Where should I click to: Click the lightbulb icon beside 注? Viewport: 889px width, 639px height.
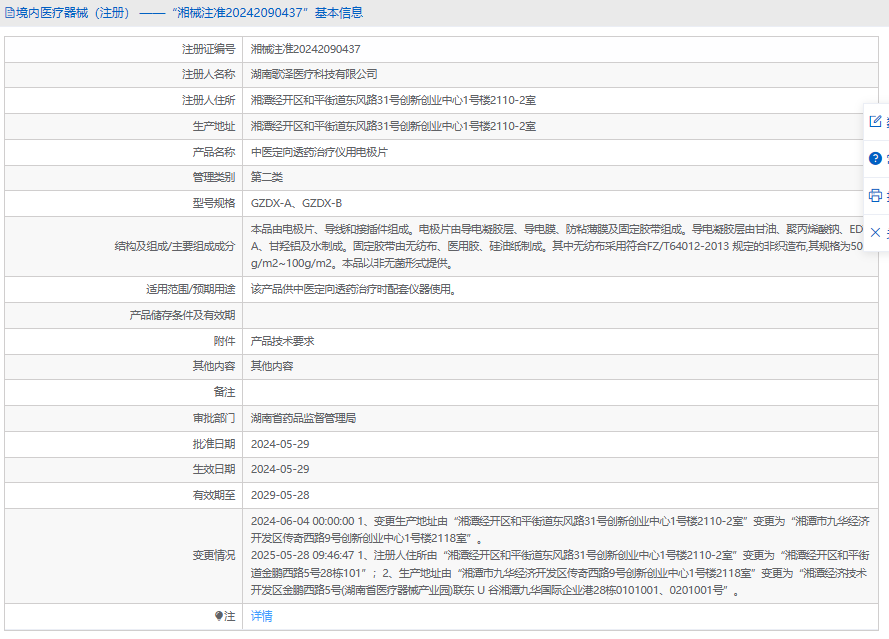tap(219, 616)
